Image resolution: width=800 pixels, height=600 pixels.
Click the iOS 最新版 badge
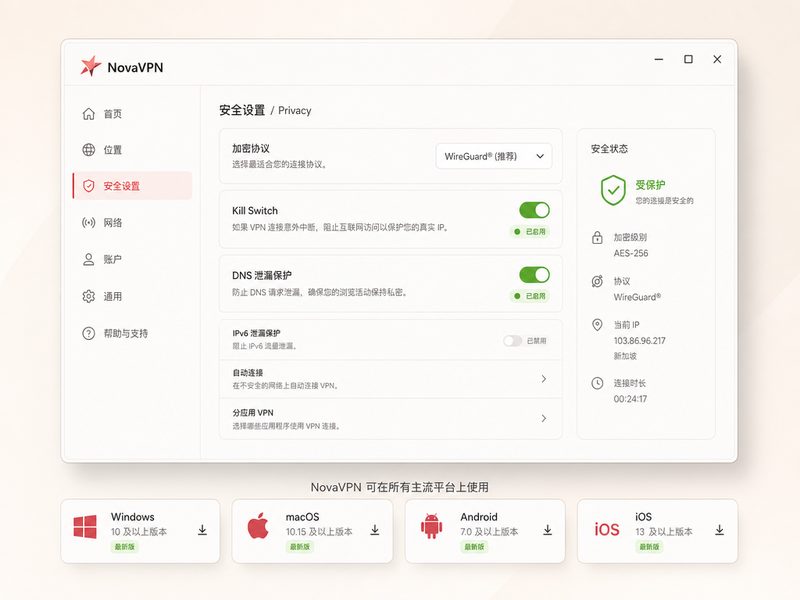649,547
